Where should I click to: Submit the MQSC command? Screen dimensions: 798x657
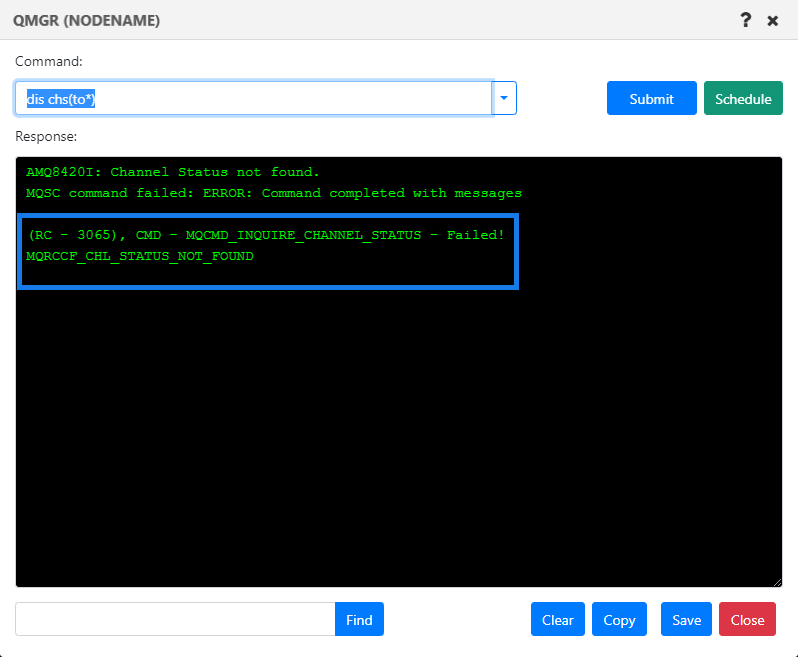pyautogui.click(x=651, y=98)
